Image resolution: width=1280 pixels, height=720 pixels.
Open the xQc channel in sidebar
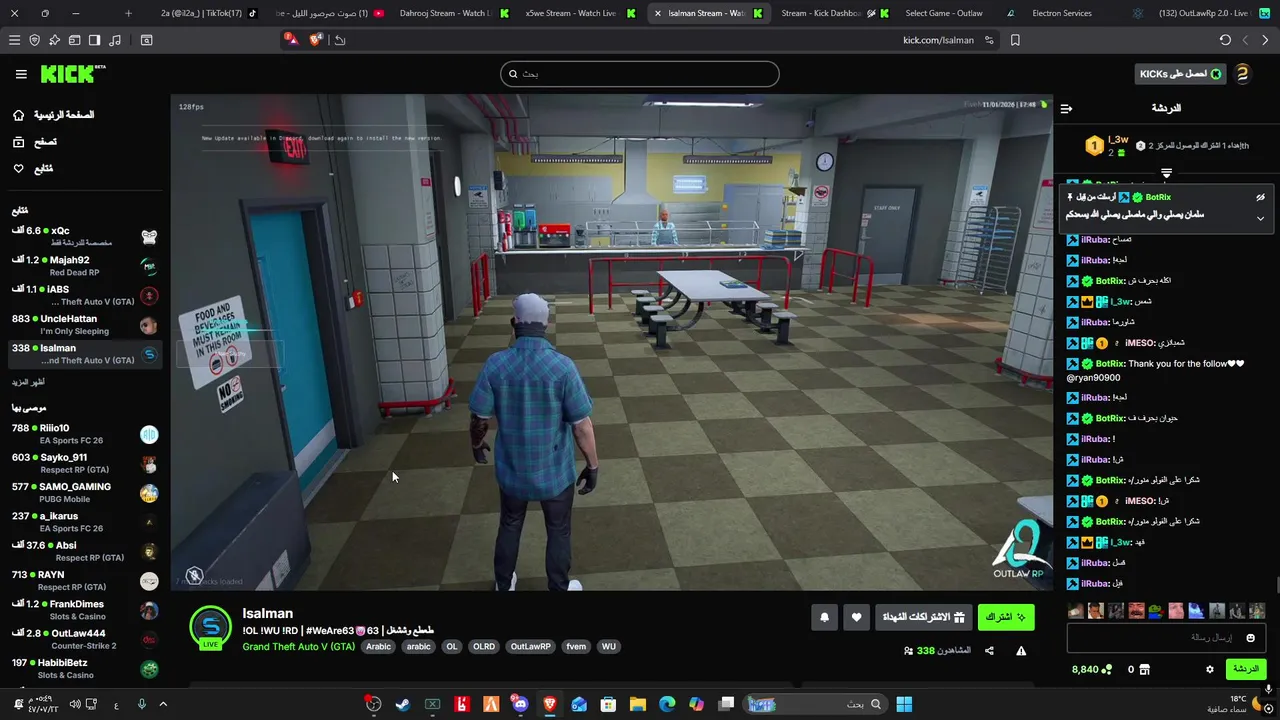tap(84, 236)
